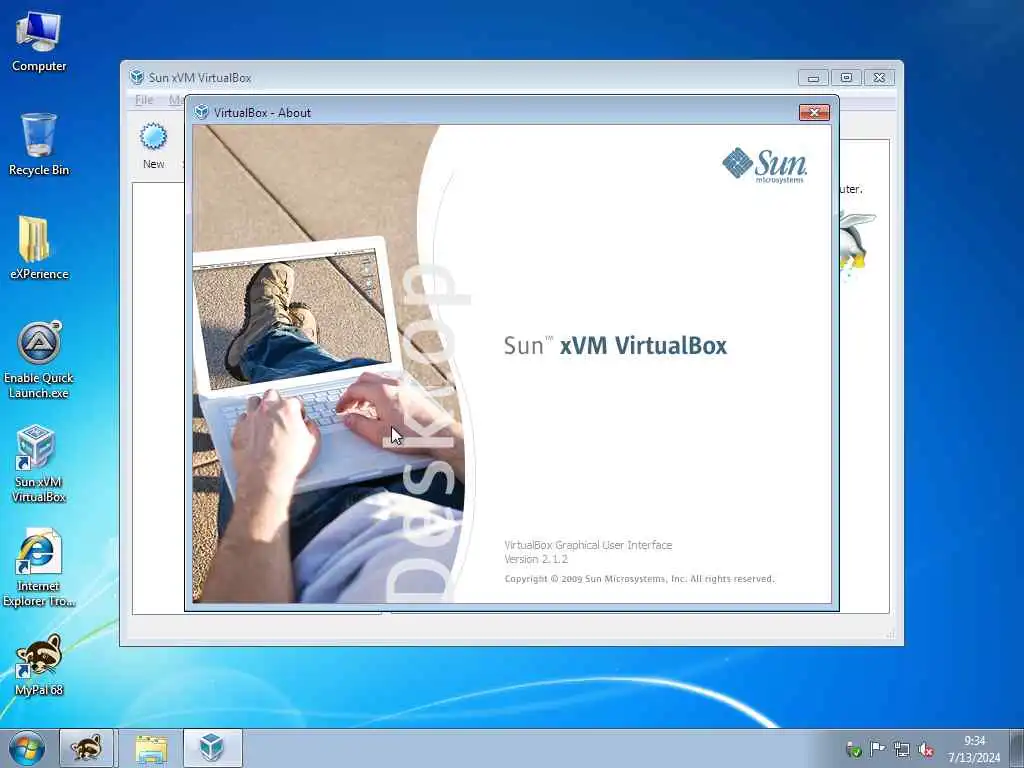Select the Computer desktop icon
The height and width of the screenshot is (768, 1024).
(x=39, y=41)
